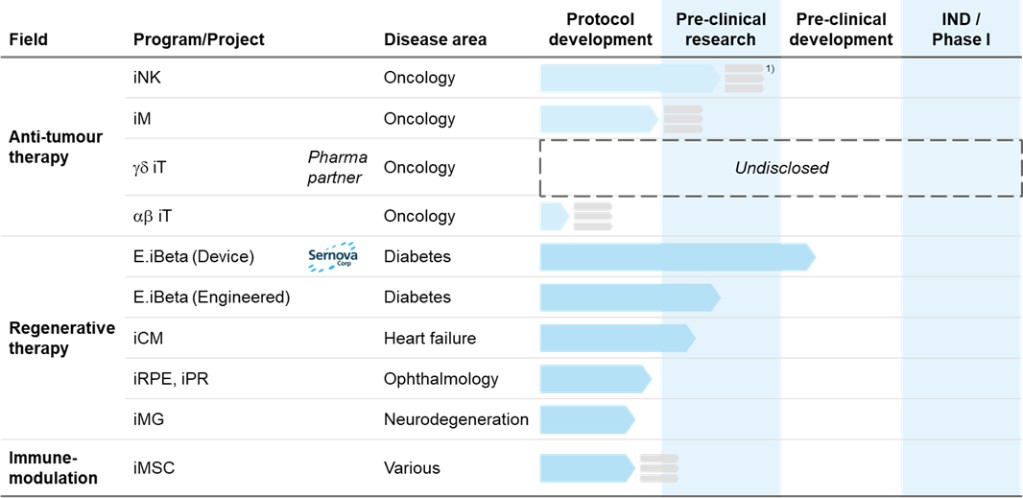
Task: Select the Protocol development column header
Action: 600,29
